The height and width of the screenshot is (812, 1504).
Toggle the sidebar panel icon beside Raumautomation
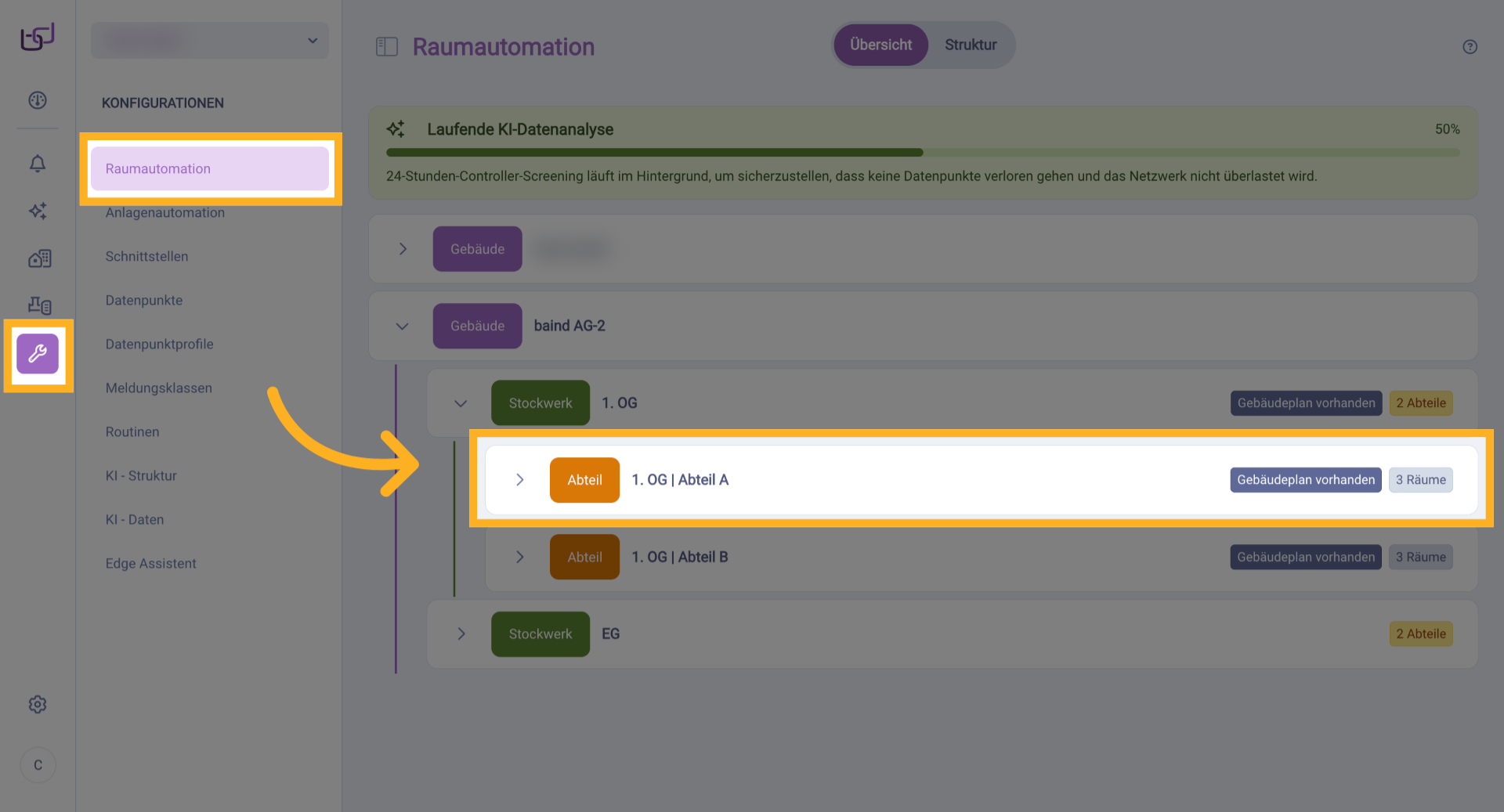click(387, 47)
